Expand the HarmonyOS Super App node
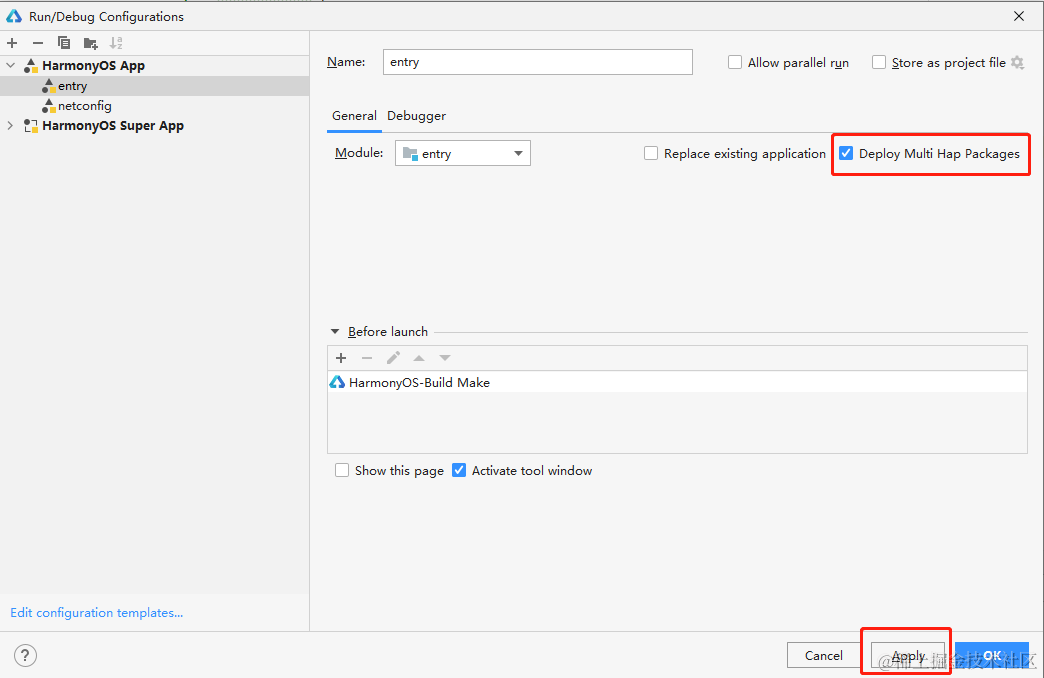1044x678 pixels. (x=10, y=125)
